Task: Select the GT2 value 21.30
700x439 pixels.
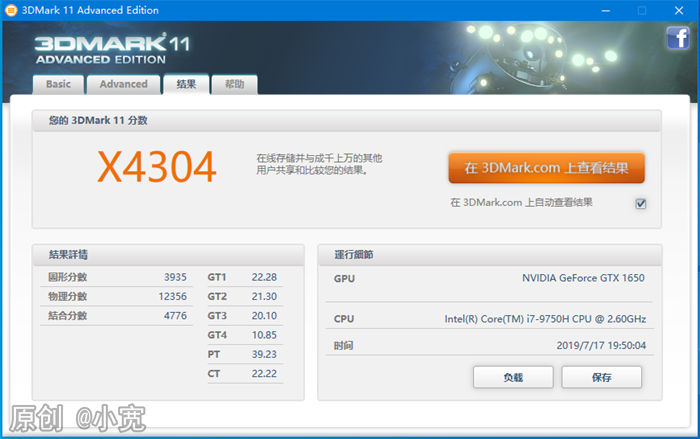Action: pyautogui.click(x=264, y=297)
